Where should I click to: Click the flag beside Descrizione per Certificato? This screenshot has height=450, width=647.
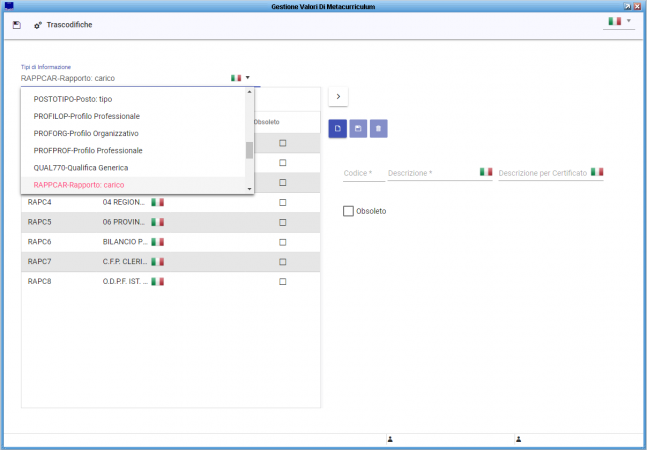tap(596, 172)
